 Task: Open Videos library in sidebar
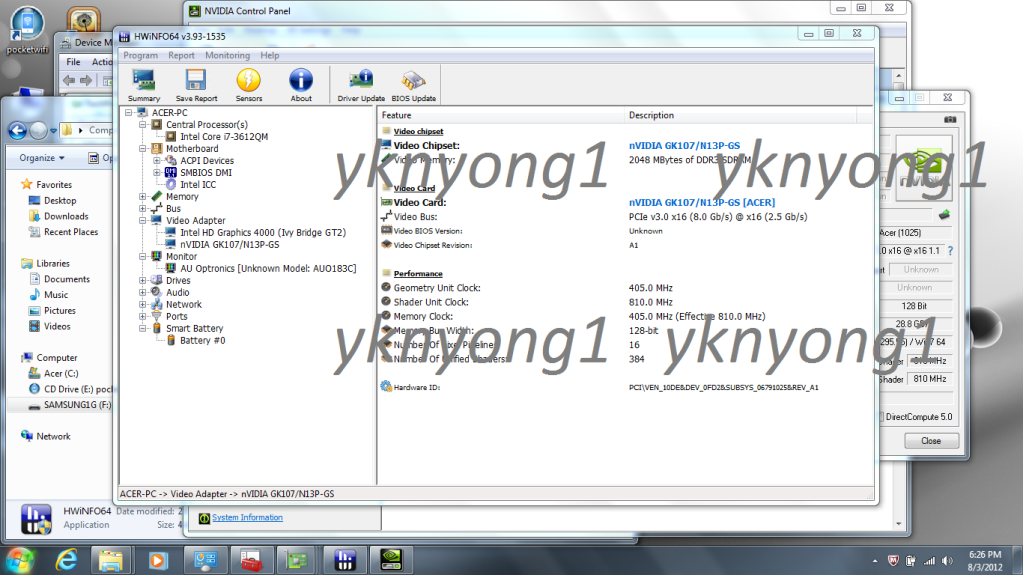coord(57,326)
